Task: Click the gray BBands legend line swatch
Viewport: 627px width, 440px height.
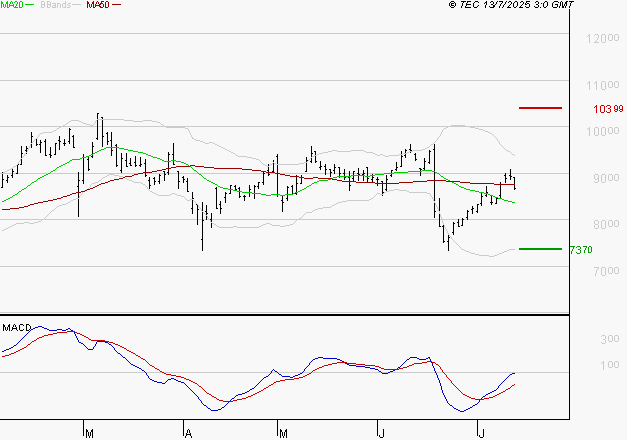Action: tap(75, 6)
